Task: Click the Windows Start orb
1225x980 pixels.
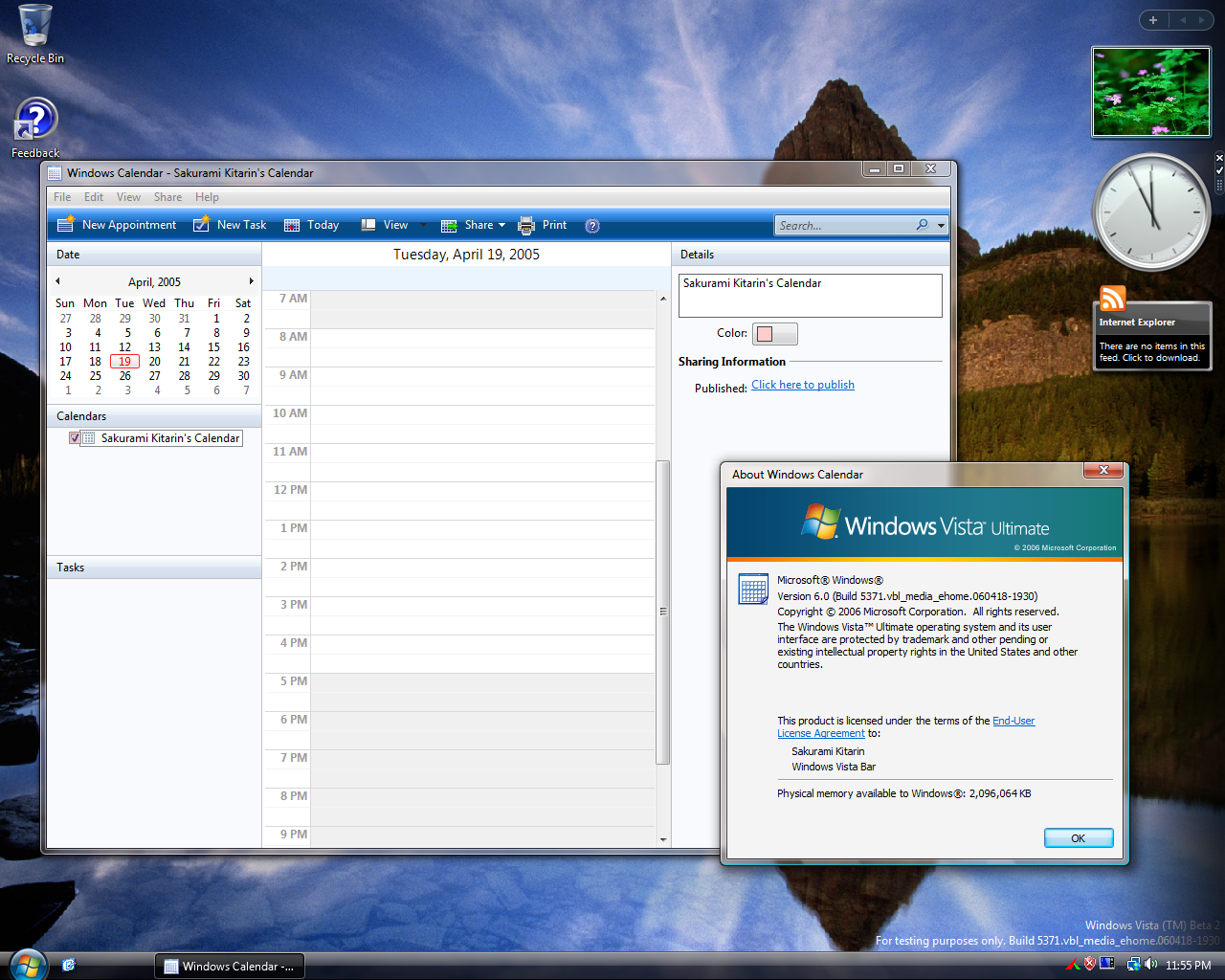Action: tap(28, 965)
